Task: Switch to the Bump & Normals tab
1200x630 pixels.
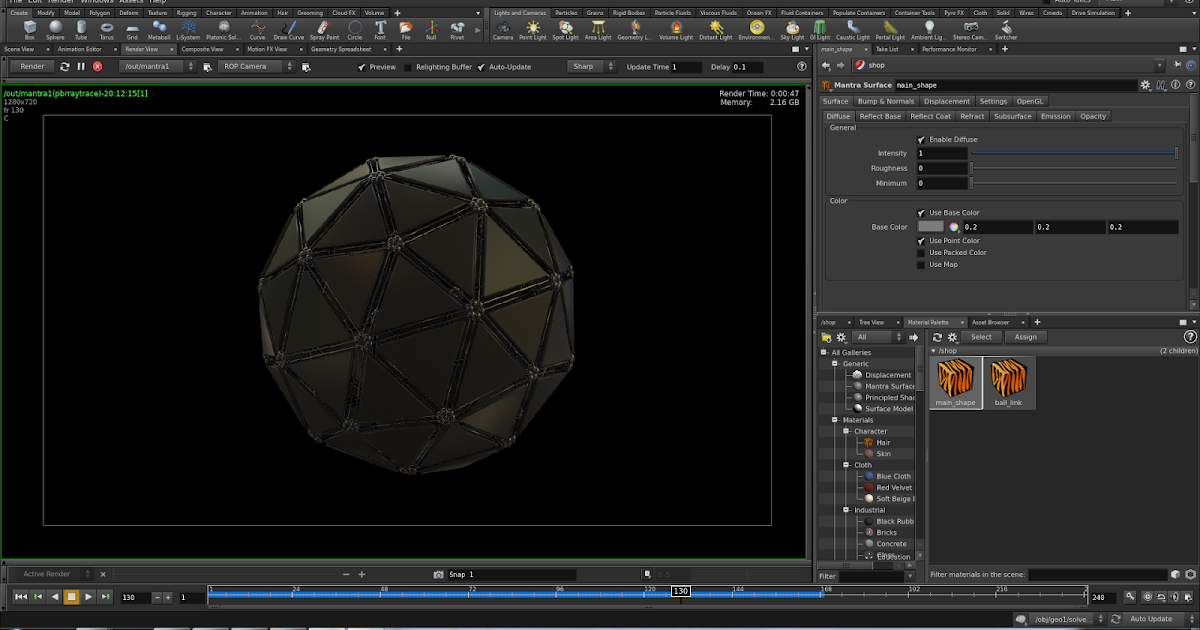Action: click(x=886, y=100)
